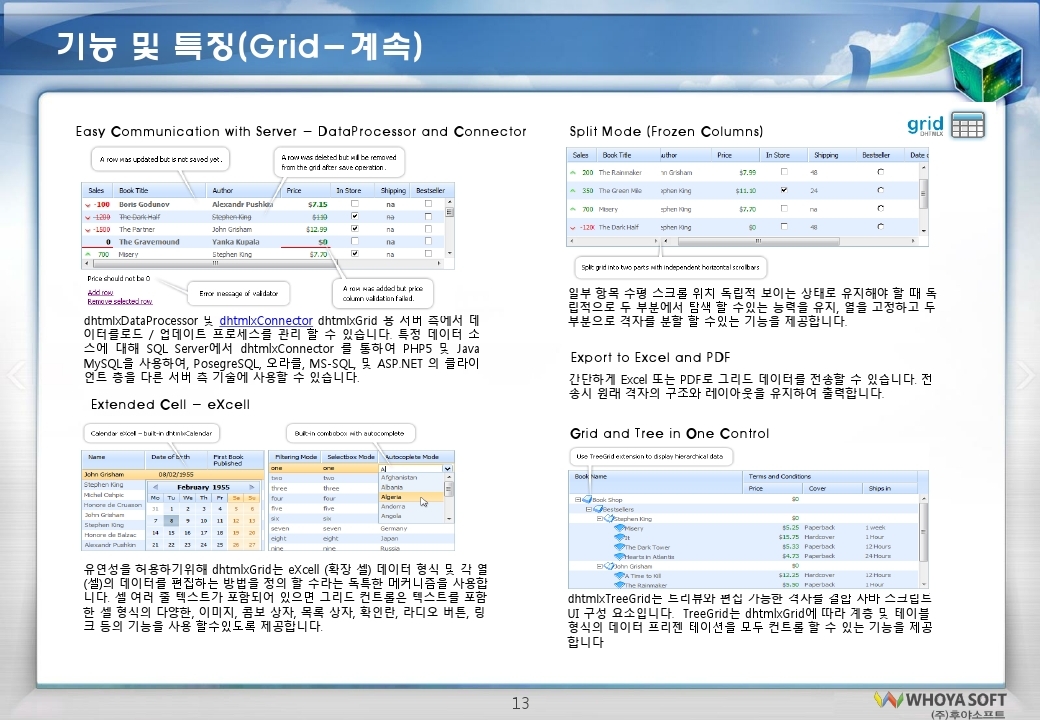Click the red down arrow beside -100 sales
The width and height of the screenshot is (1040, 720).
coord(89,204)
